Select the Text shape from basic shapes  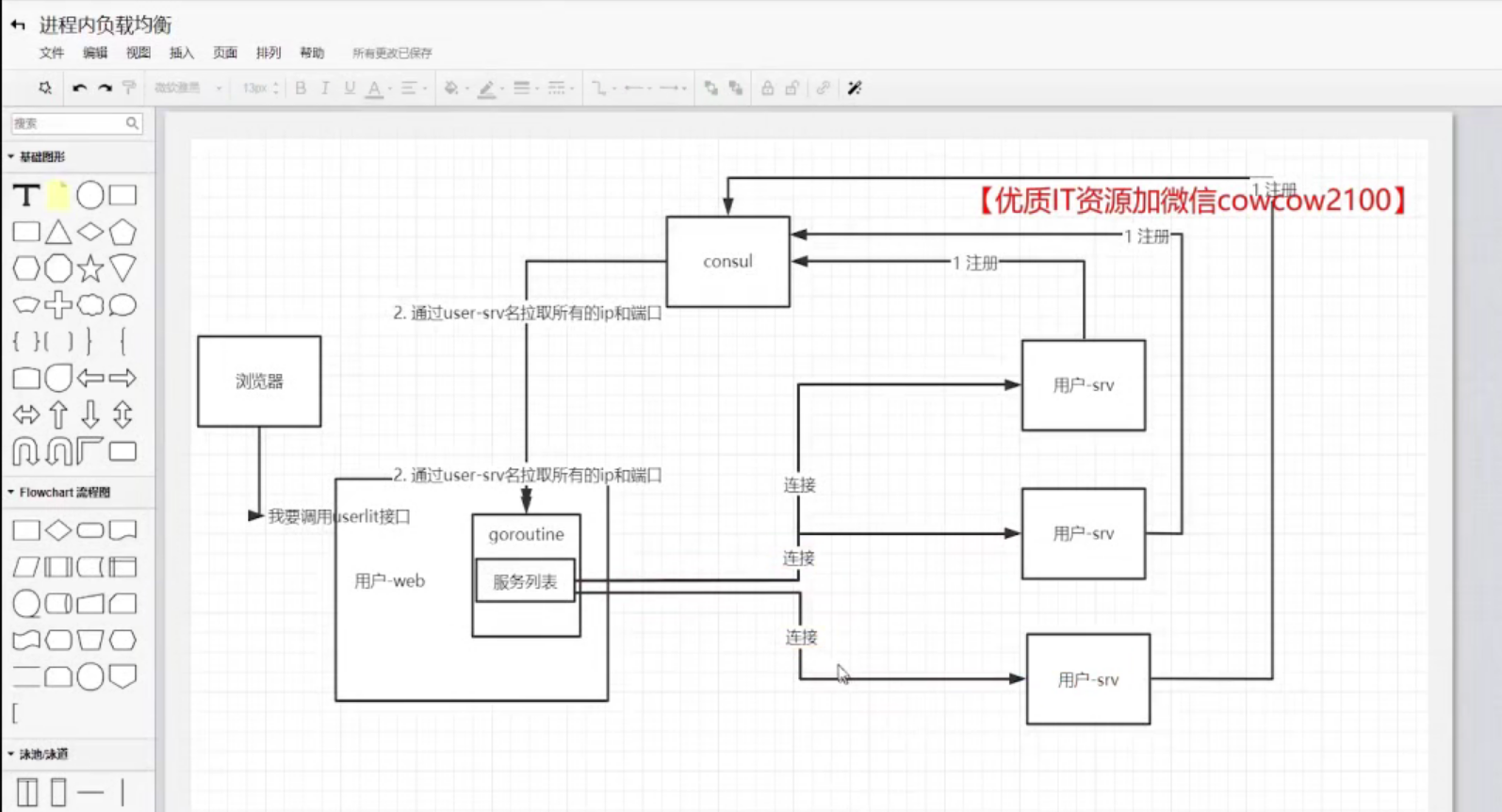pos(26,195)
